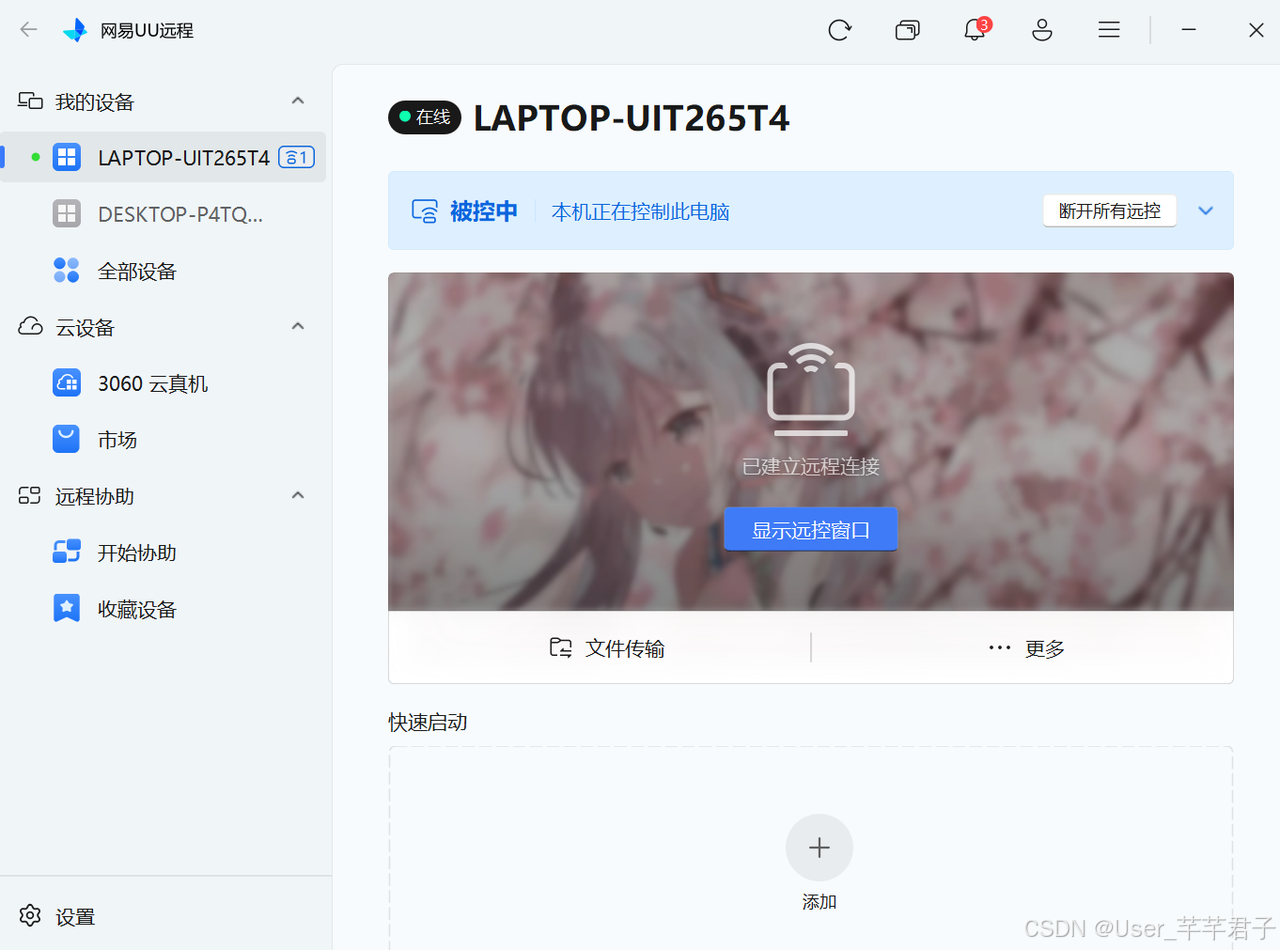The image size is (1280, 950).
Task: Click 断开所有远控 button
Action: pos(1110,211)
